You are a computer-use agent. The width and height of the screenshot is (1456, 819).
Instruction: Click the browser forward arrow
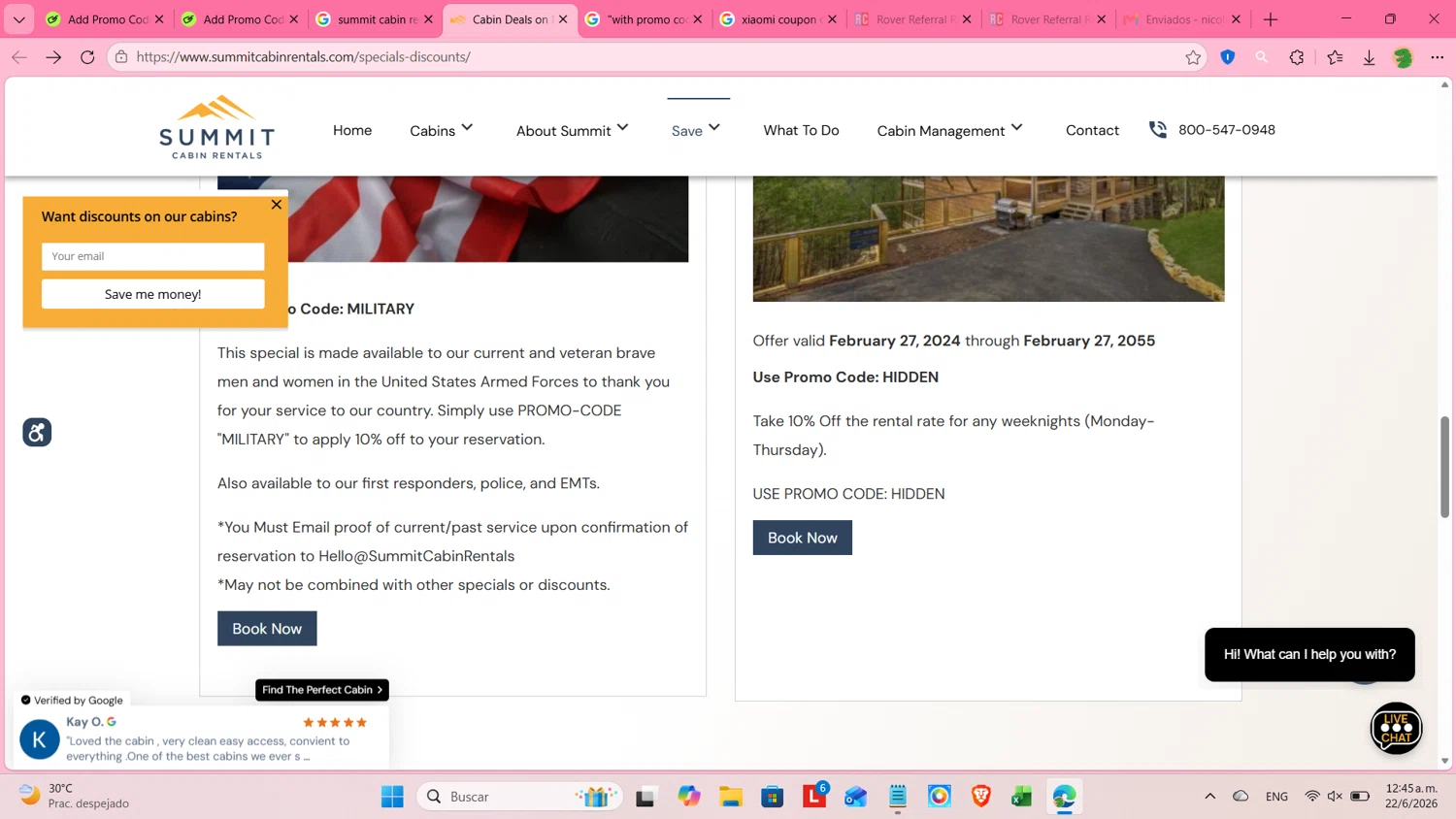[53, 57]
